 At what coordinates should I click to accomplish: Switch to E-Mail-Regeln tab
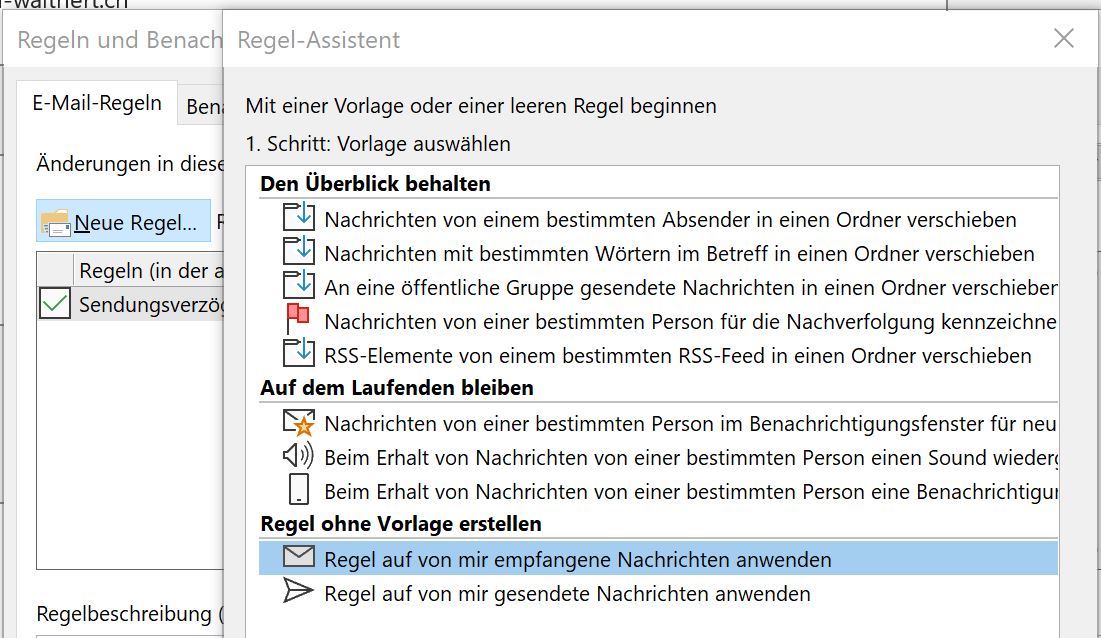click(x=97, y=103)
